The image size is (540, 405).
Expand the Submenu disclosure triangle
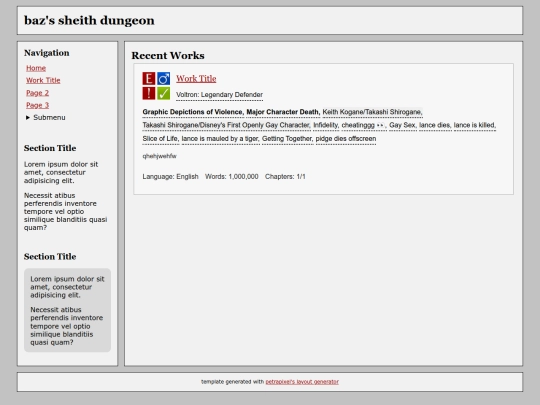coord(28,118)
